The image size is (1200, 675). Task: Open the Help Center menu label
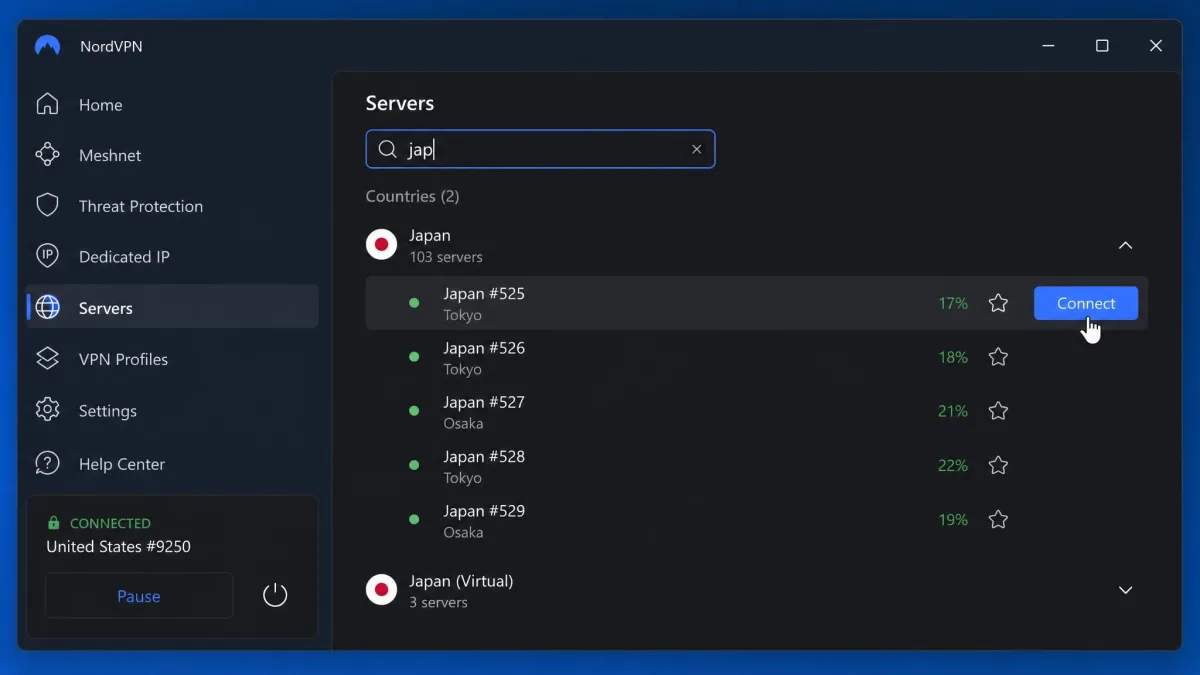[x=122, y=464]
